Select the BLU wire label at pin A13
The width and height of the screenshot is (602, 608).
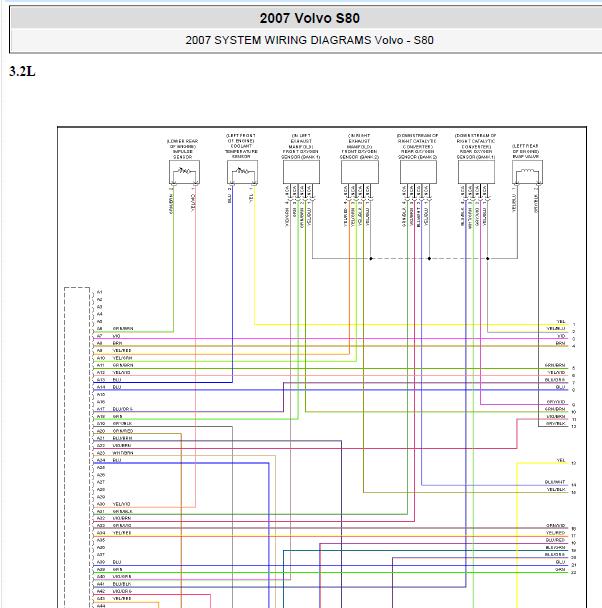click(117, 380)
